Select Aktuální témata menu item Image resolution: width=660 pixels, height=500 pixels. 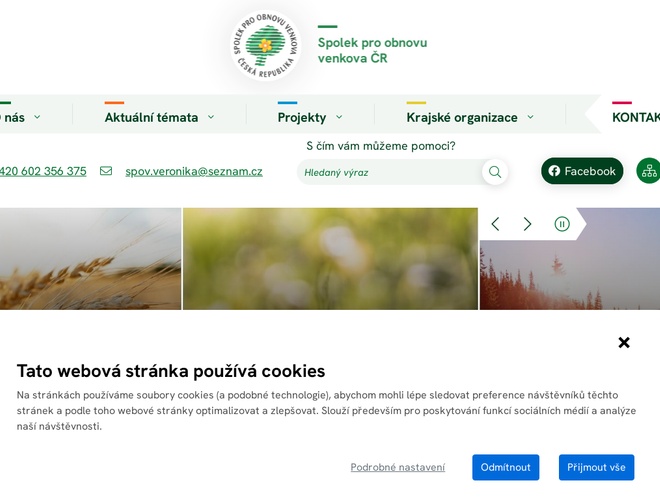pyautogui.click(x=151, y=117)
